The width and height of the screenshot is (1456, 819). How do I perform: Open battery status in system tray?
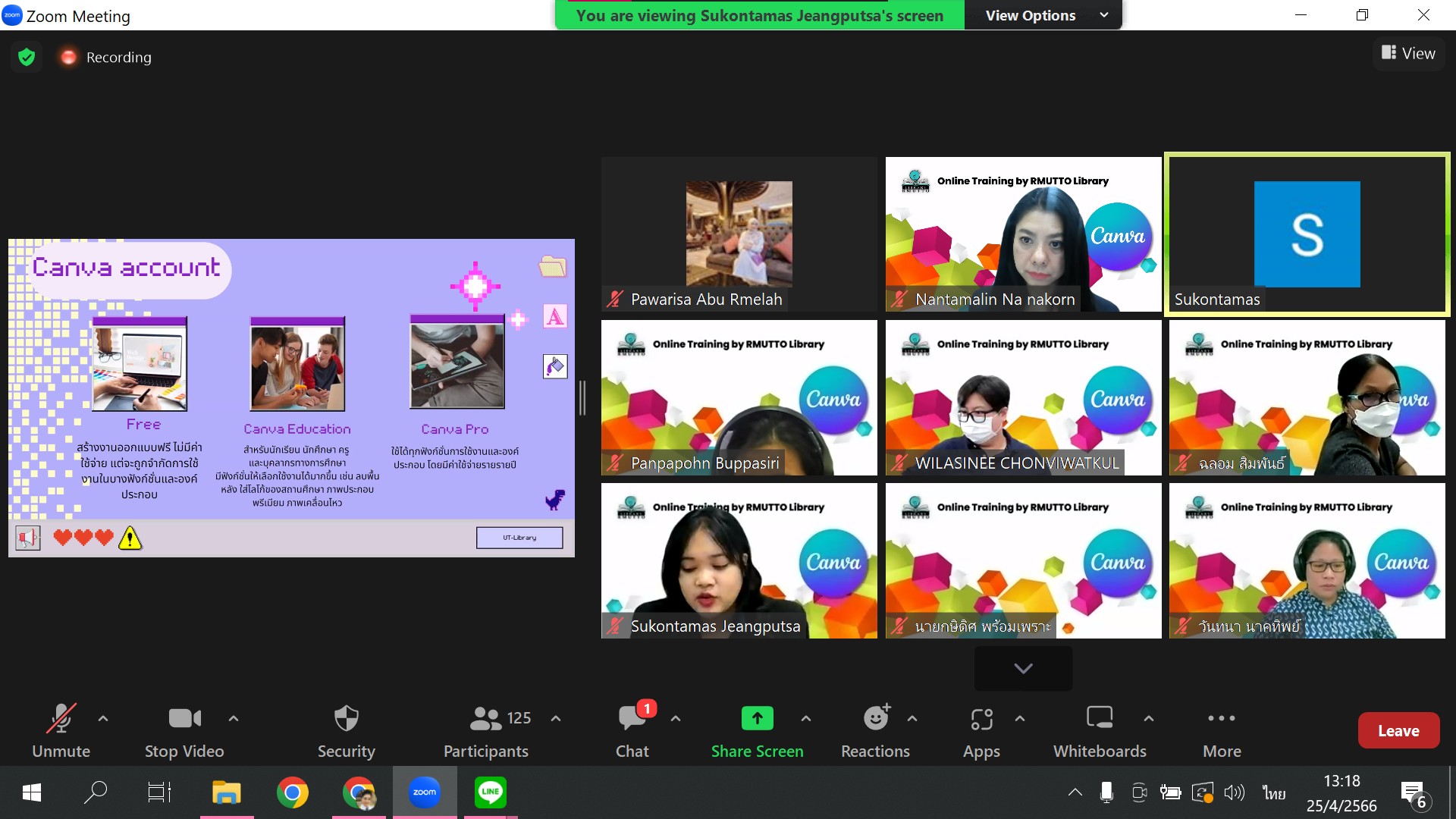(x=1170, y=793)
